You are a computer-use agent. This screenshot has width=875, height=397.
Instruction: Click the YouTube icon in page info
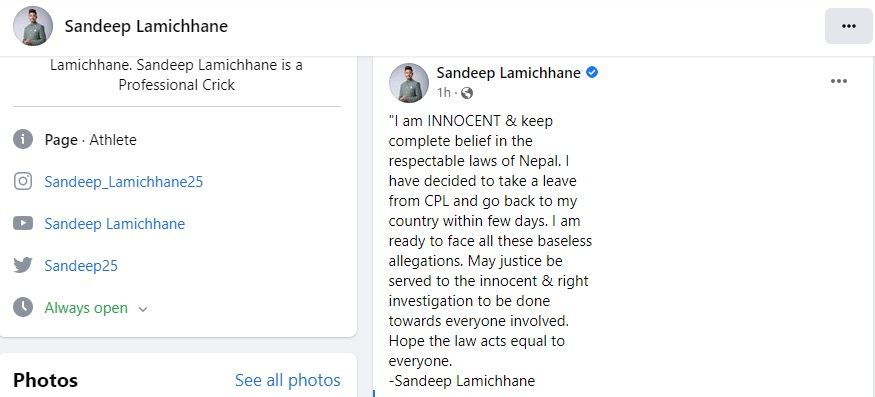coord(23,223)
